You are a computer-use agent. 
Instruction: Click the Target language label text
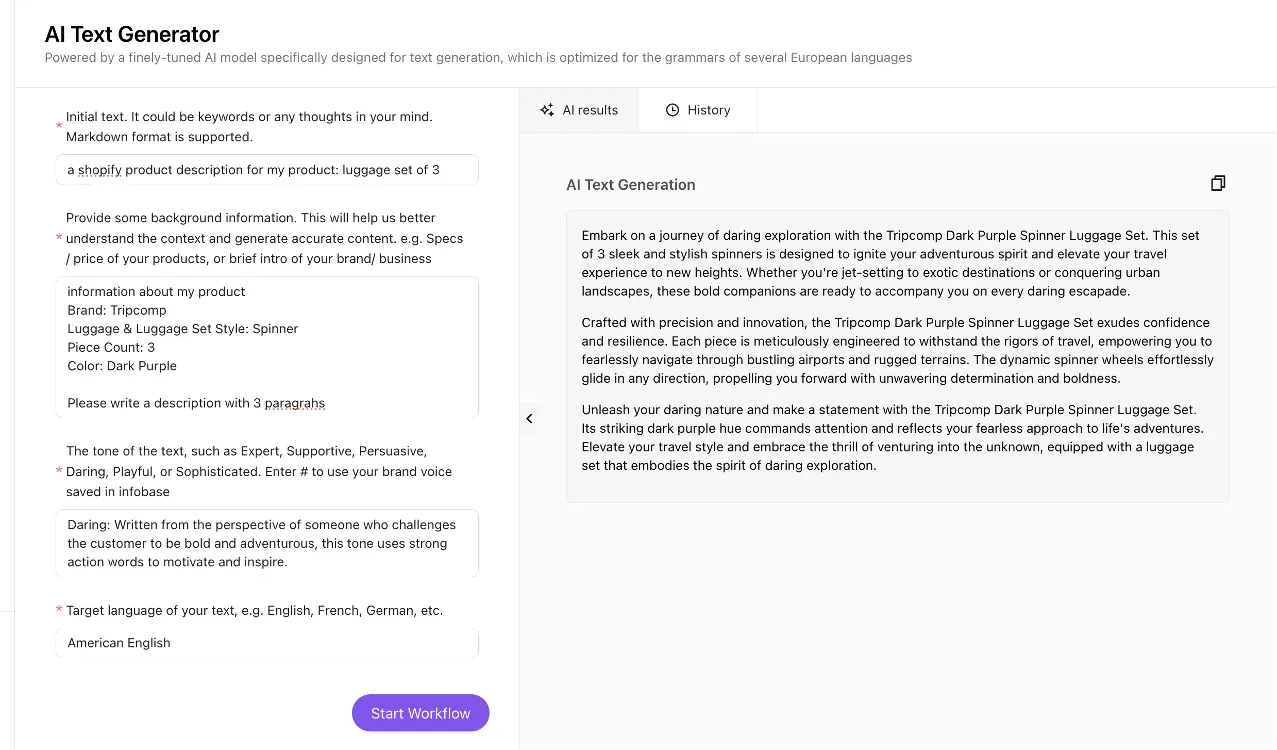pos(254,610)
